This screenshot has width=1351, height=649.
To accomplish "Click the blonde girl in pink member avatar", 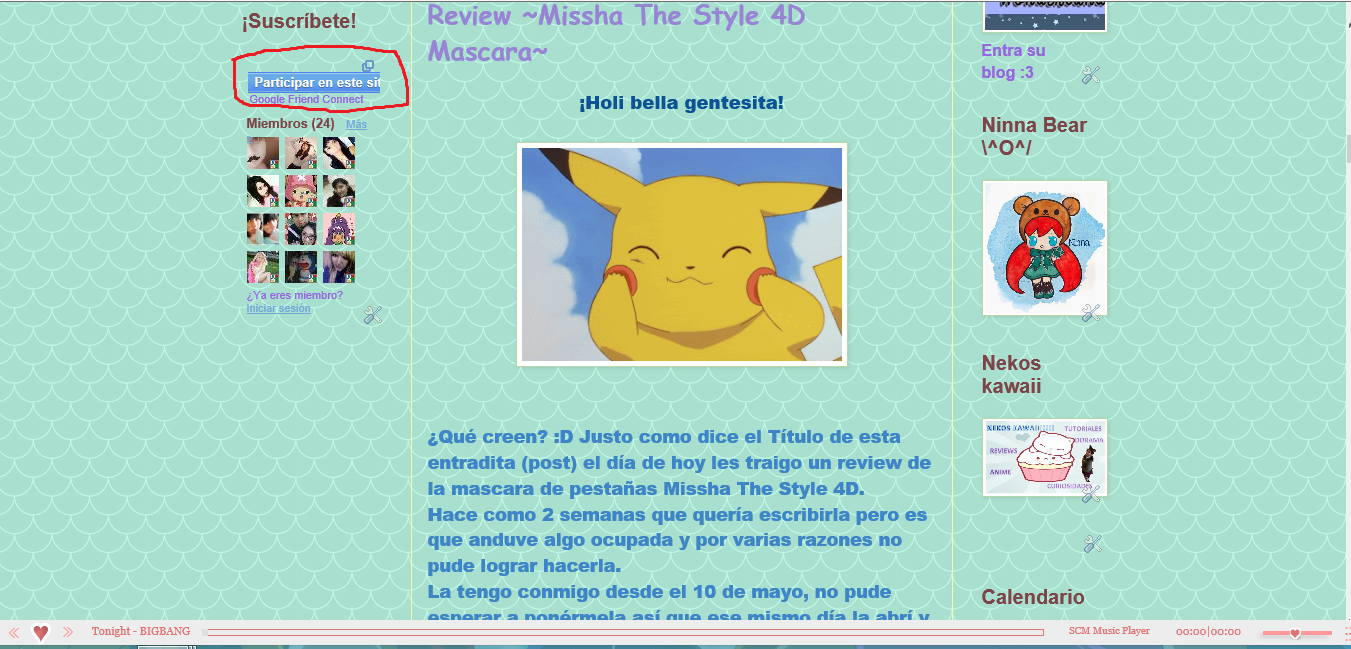I will click(263, 267).
